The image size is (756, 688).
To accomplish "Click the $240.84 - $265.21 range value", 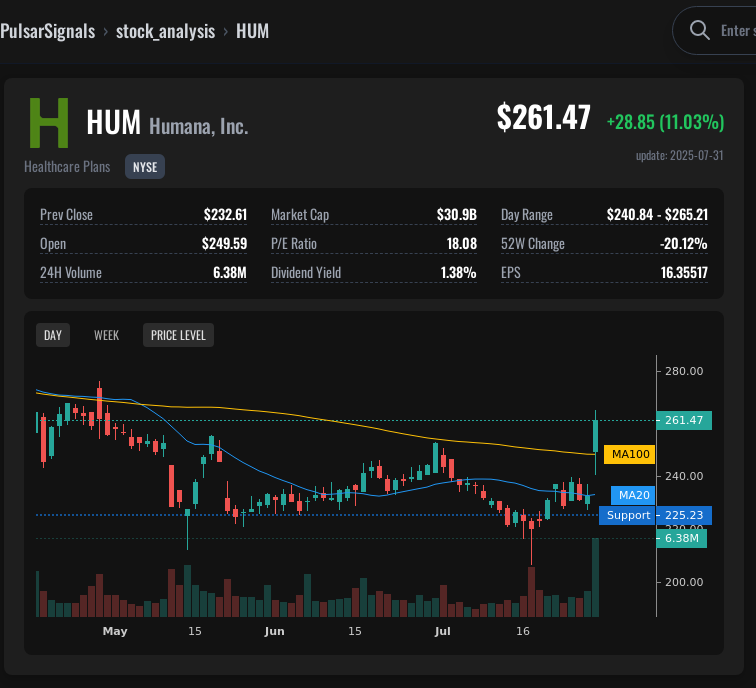I will point(657,215).
